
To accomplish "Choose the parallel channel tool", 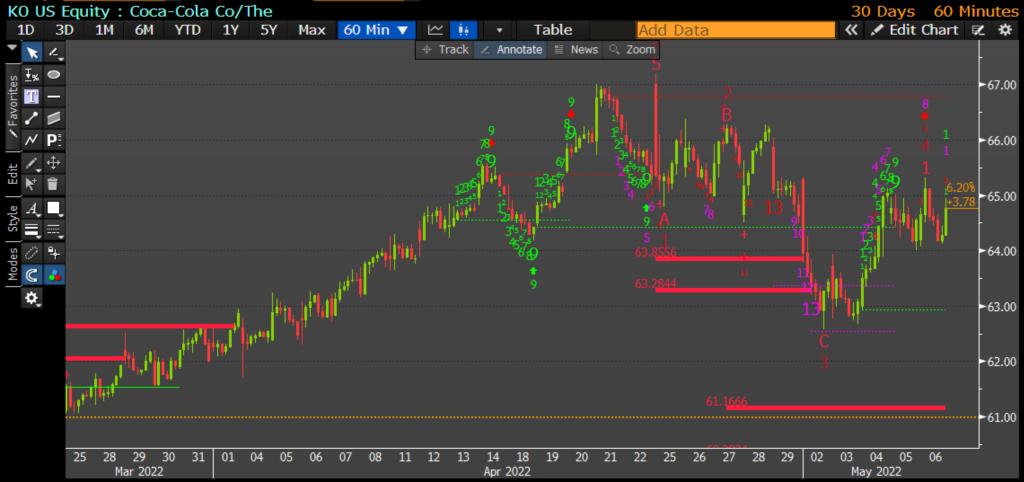I will click(x=54, y=118).
